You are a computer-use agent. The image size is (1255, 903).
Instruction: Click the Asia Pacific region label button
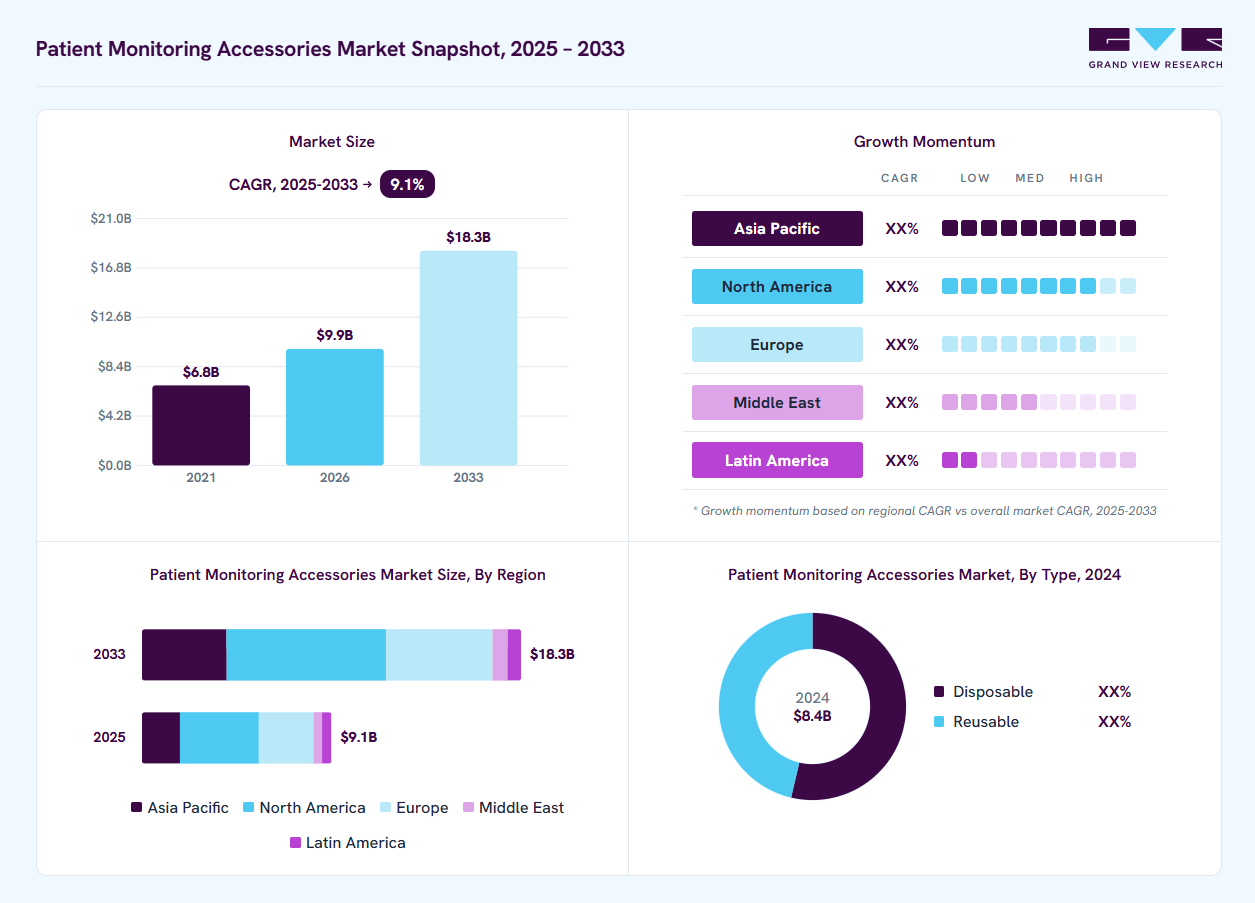pos(777,228)
